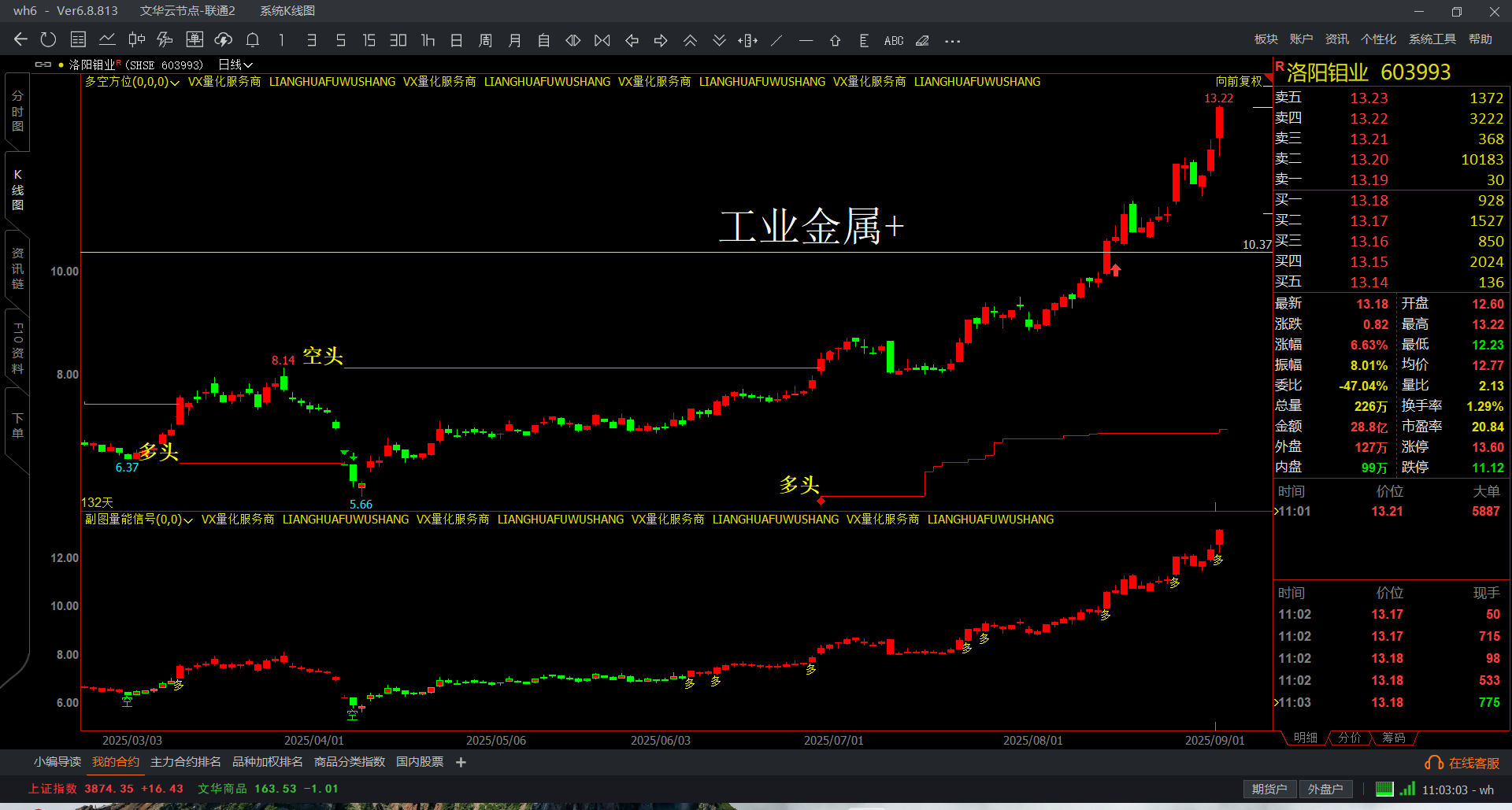Click the back arrow icon

(x=20, y=40)
